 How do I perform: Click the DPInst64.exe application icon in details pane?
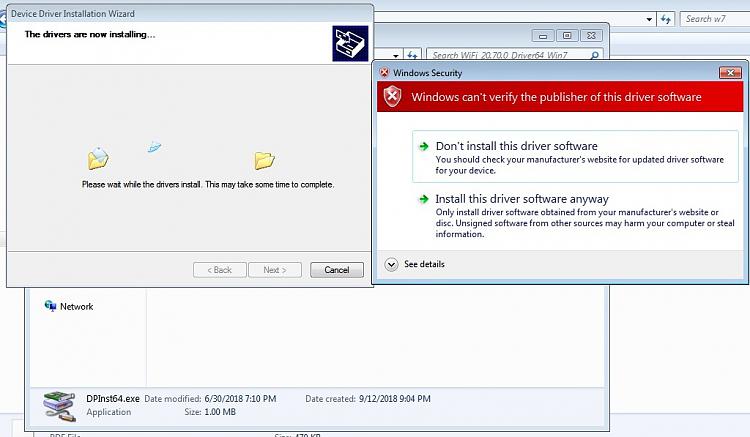click(59, 406)
